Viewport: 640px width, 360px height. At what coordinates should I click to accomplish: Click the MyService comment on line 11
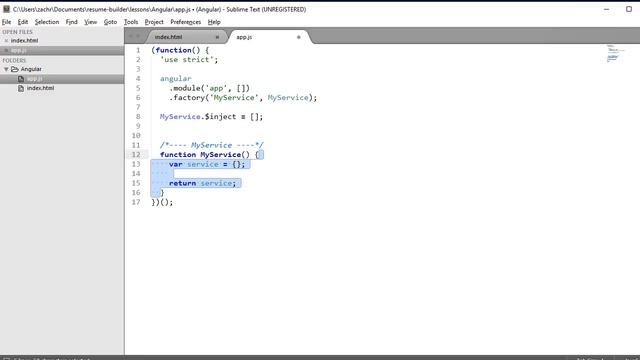click(x=211, y=145)
